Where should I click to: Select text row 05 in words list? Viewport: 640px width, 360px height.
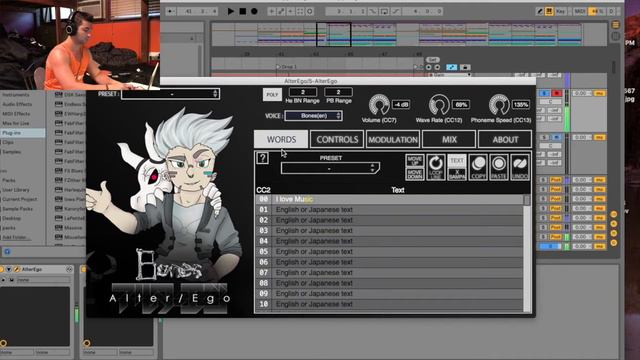click(x=389, y=252)
